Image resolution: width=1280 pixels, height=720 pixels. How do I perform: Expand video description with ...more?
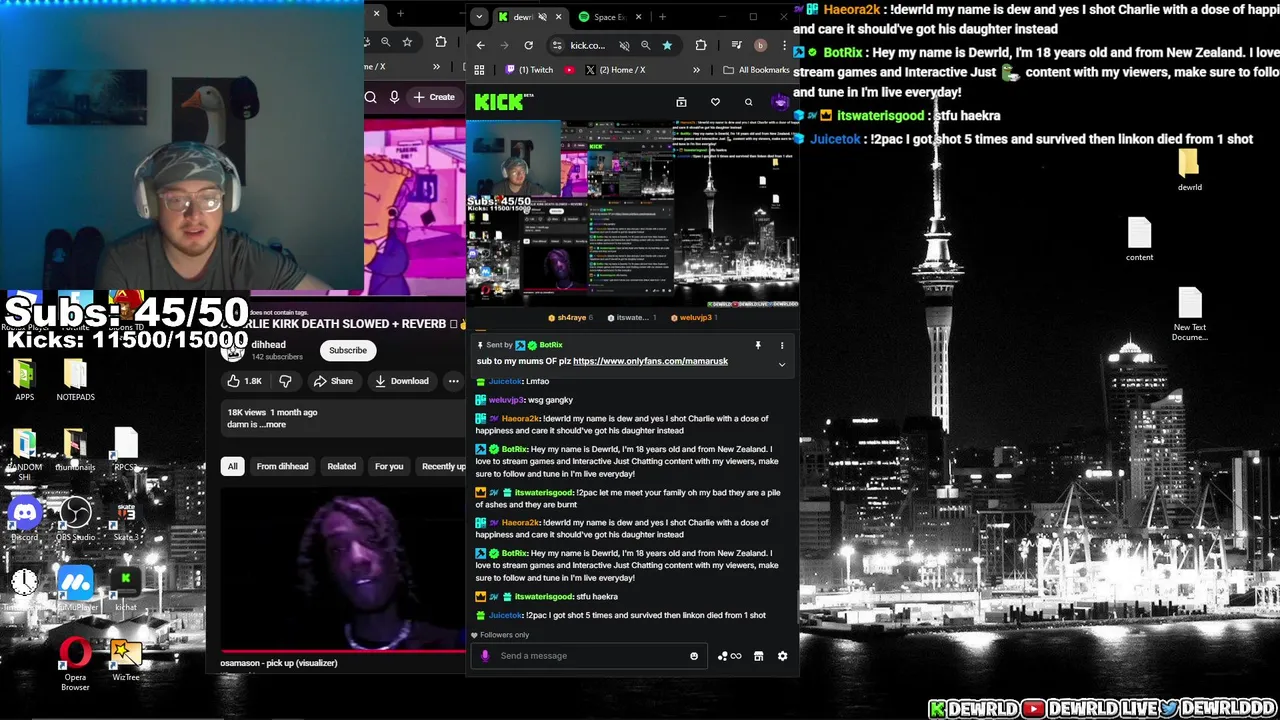click(273, 424)
